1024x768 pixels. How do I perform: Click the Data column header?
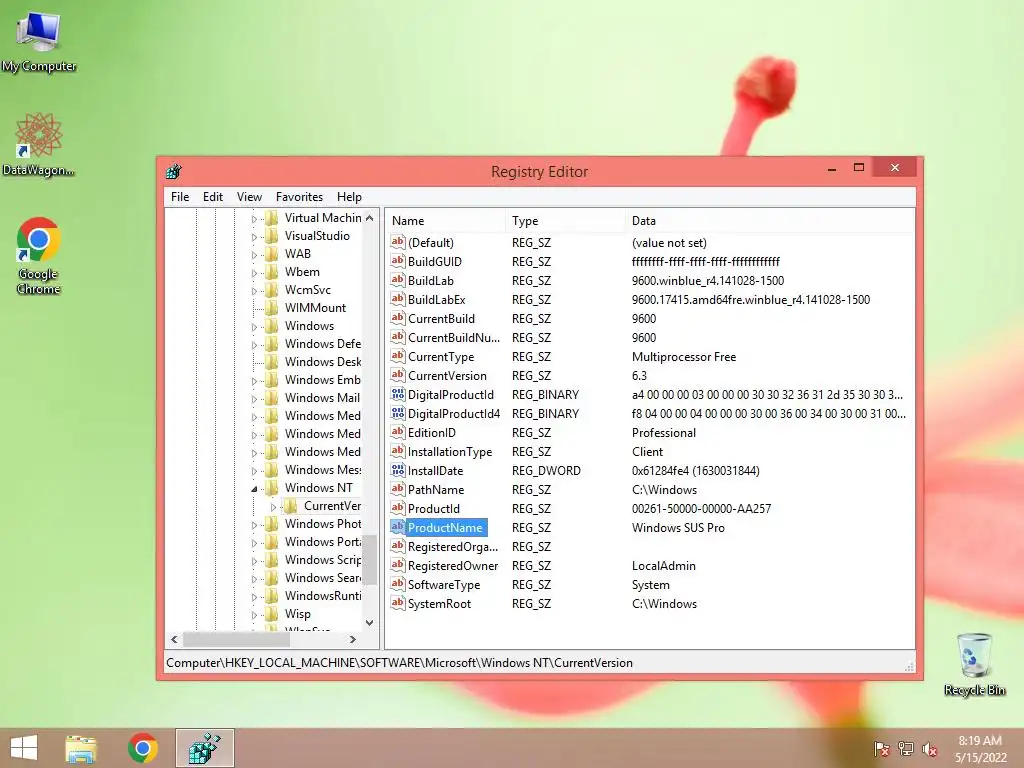(770, 221)
